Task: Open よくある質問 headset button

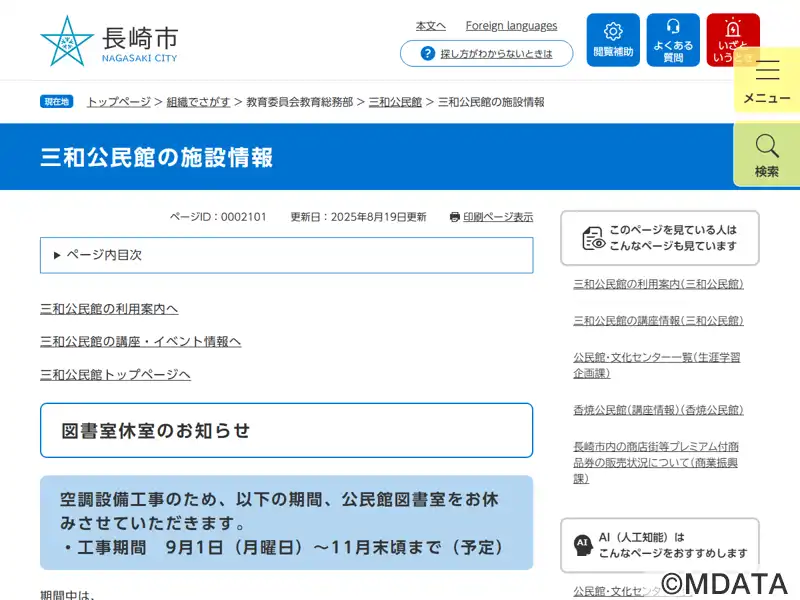Action: (x=673, y=40)
